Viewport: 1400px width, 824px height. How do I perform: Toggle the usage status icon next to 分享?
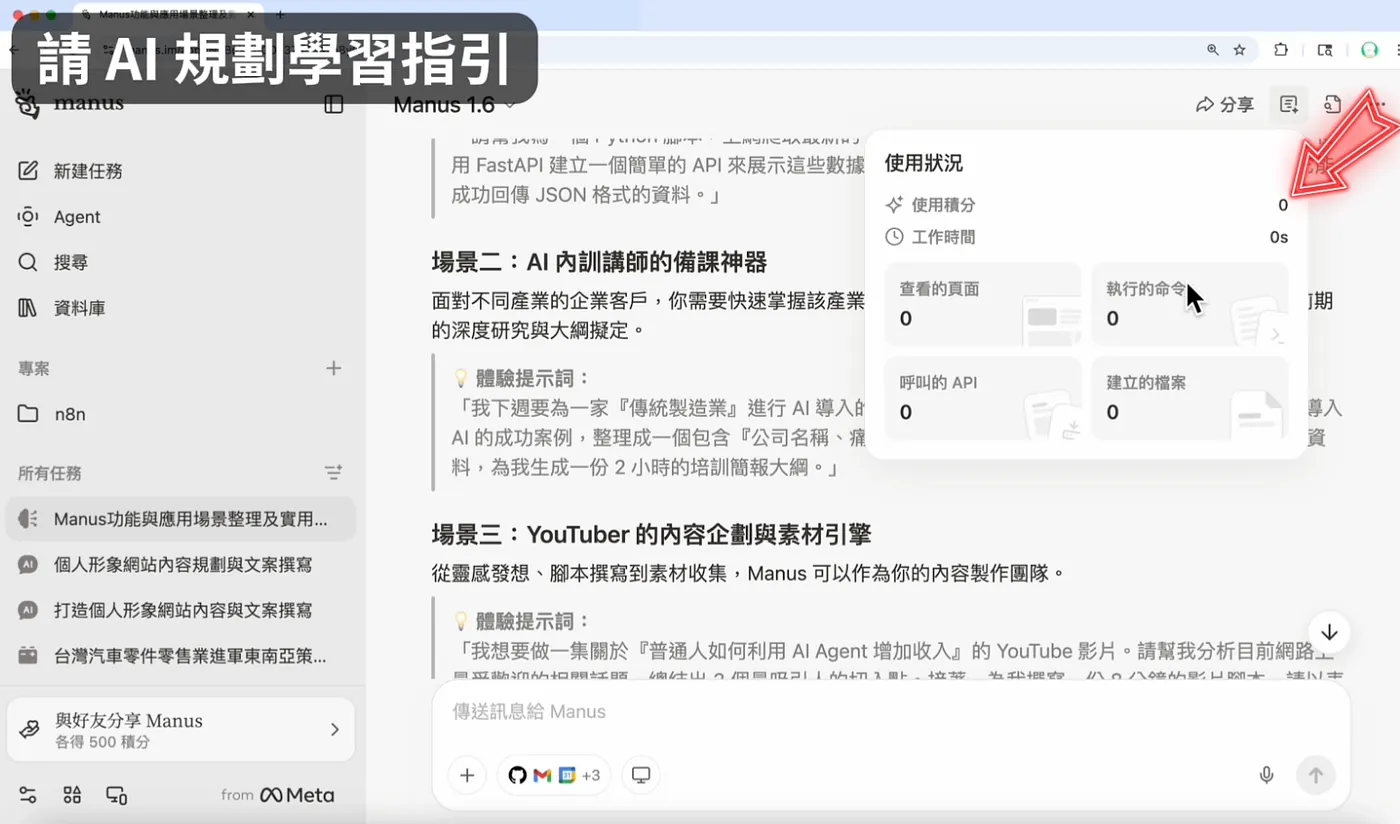pyautogui.click(x=1289, y=104)
